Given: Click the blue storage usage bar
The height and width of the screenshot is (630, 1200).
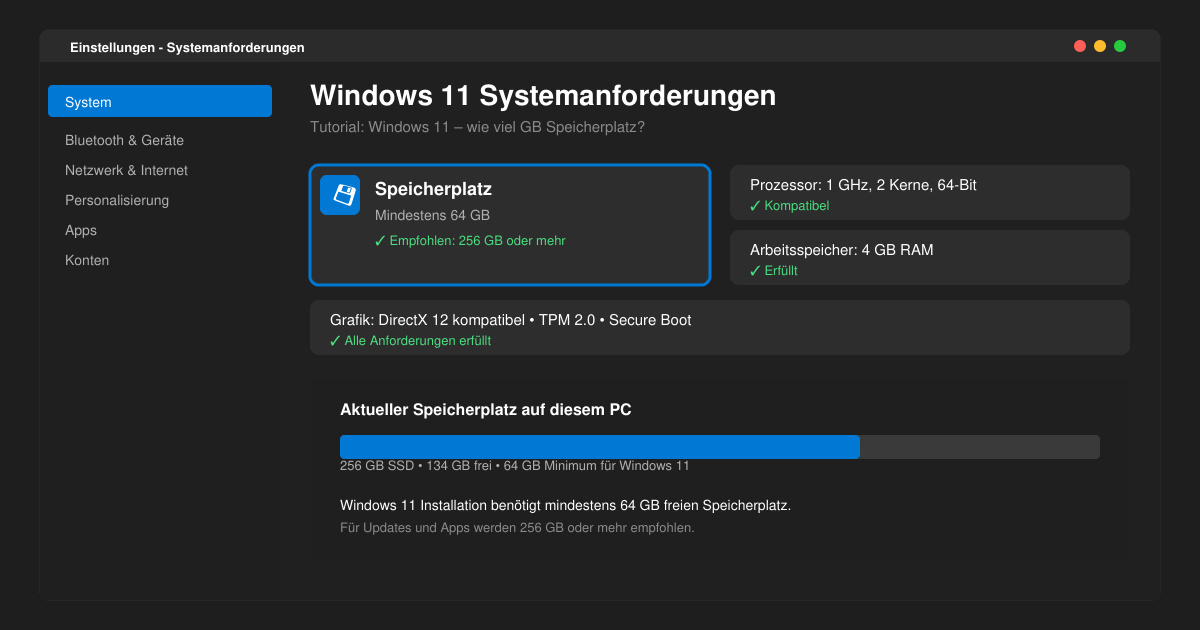Looking at the screenshot, I should tap(600, 447).
